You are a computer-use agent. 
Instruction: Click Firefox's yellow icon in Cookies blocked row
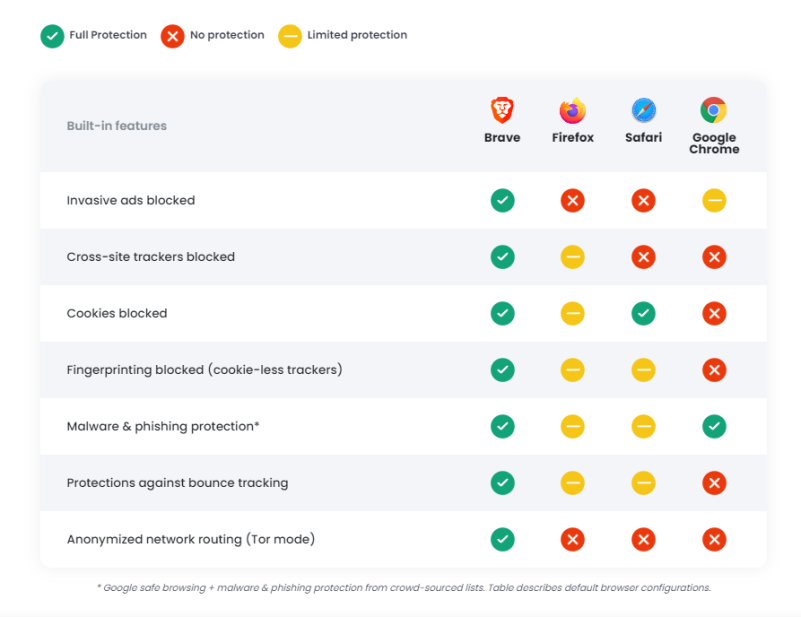click(573, 313)
